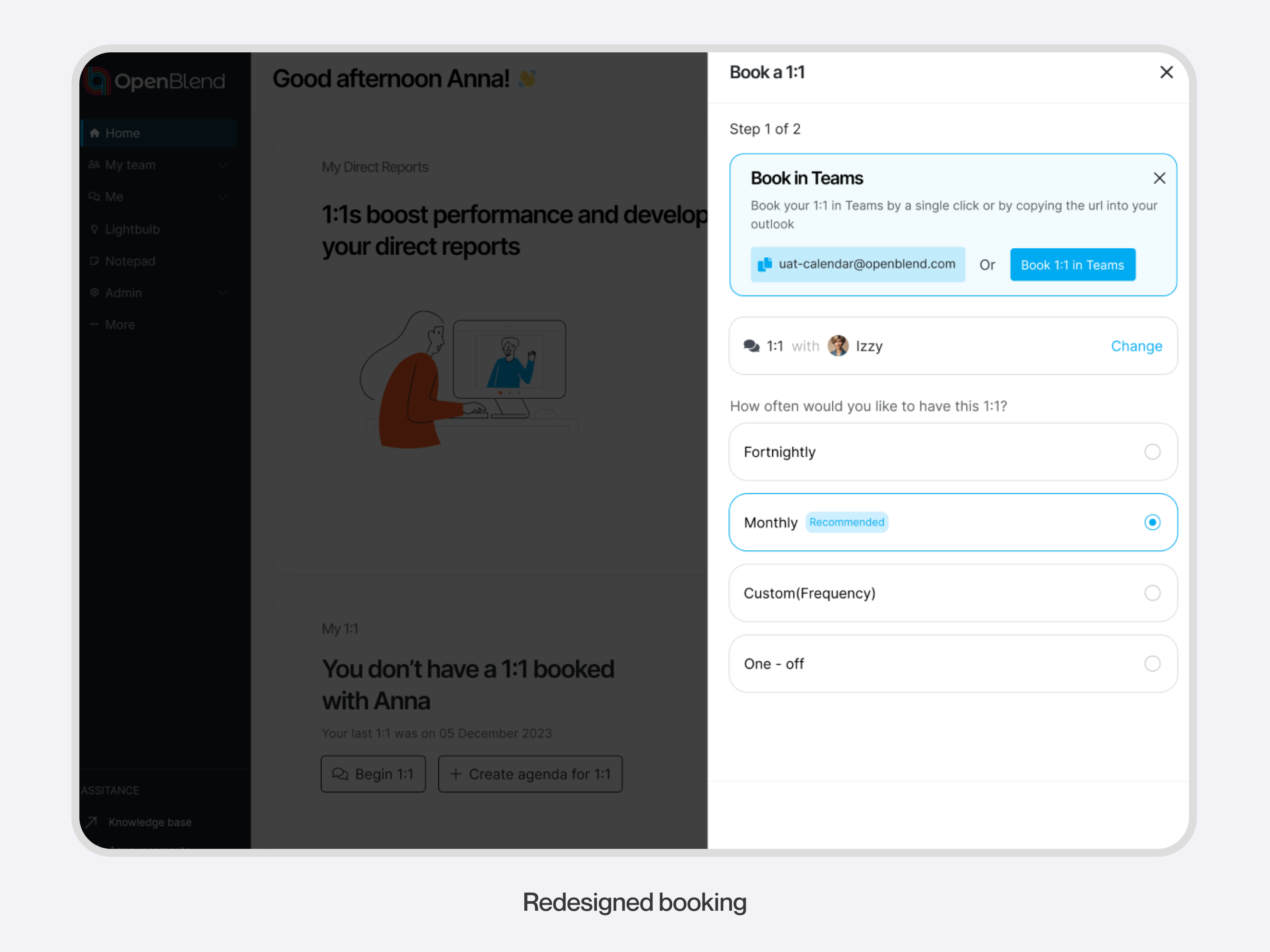This screenshot has width=1270, height=952.
Task: Click Create agenda for 1:1 button
Action: click(x=530, y=774)
